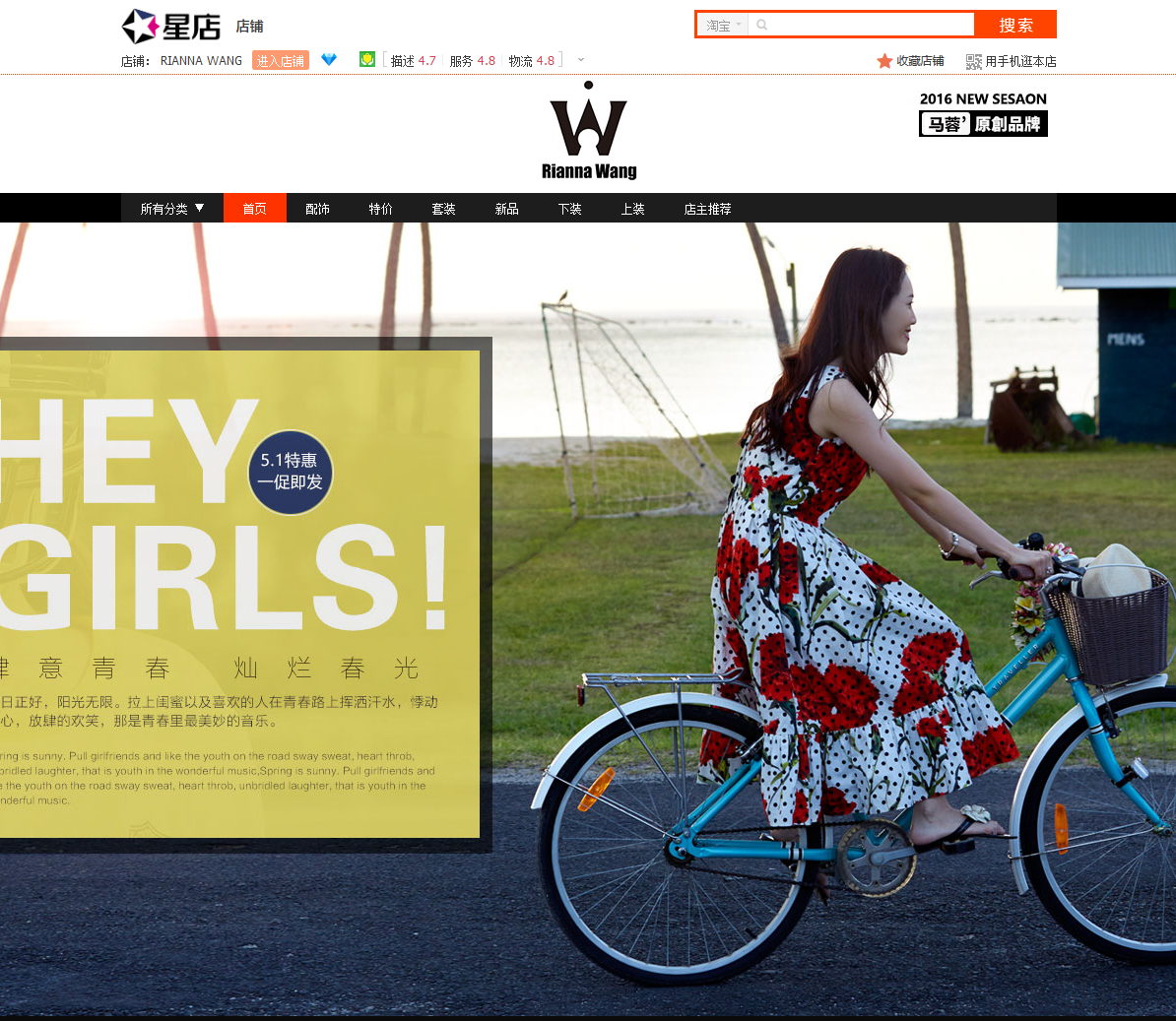Click the orange star favorite-shop icon

884,61
